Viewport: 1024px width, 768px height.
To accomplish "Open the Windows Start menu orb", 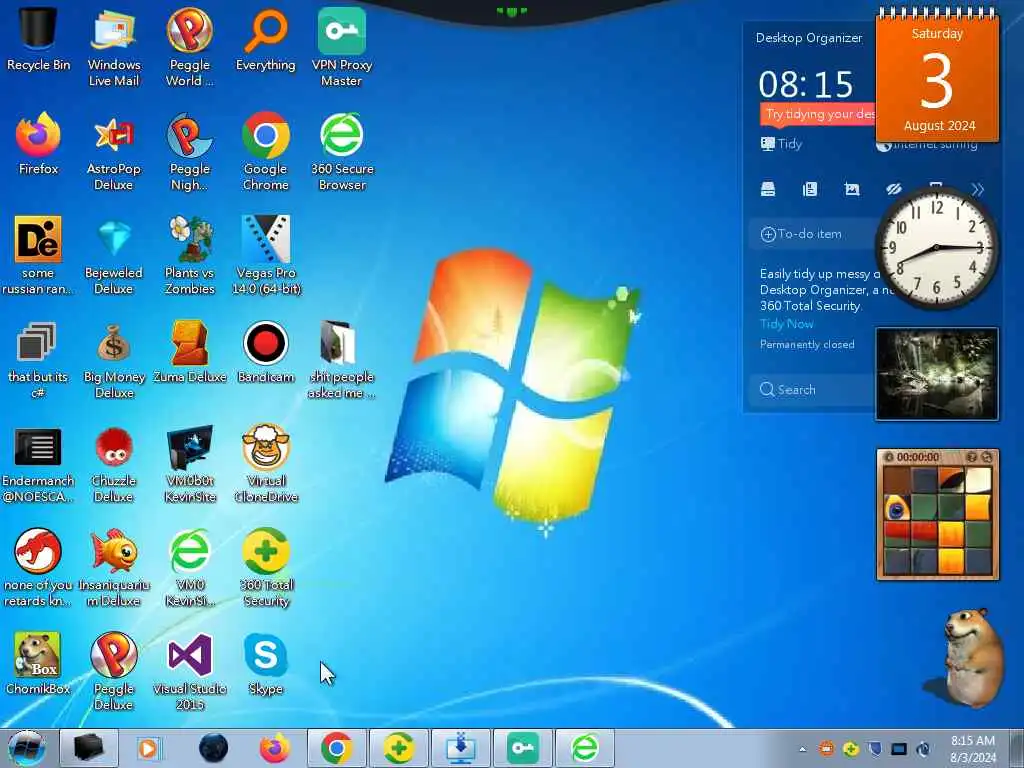I will [x=26, y=748].
